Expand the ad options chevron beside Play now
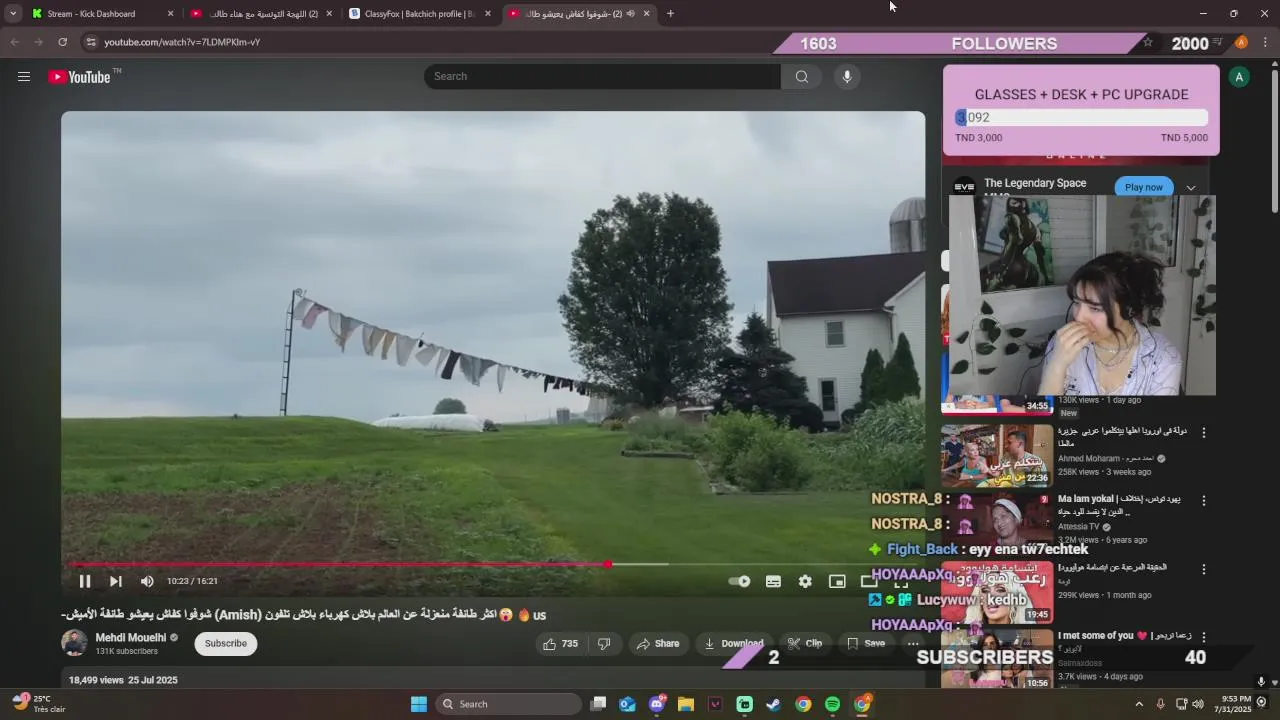The height and width of the screenshot is (720, 1280). point(1190,188)
